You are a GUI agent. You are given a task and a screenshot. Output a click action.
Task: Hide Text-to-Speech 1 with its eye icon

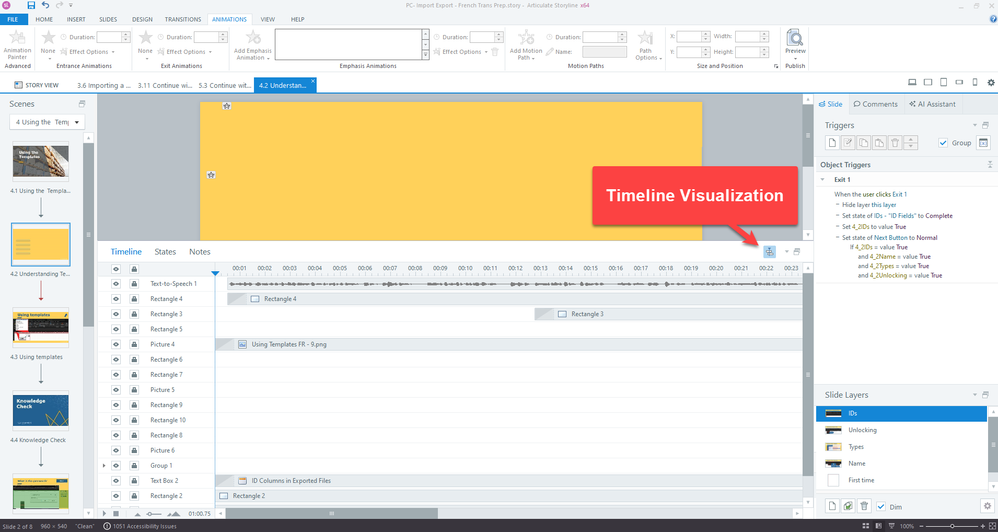coord(116,284)
